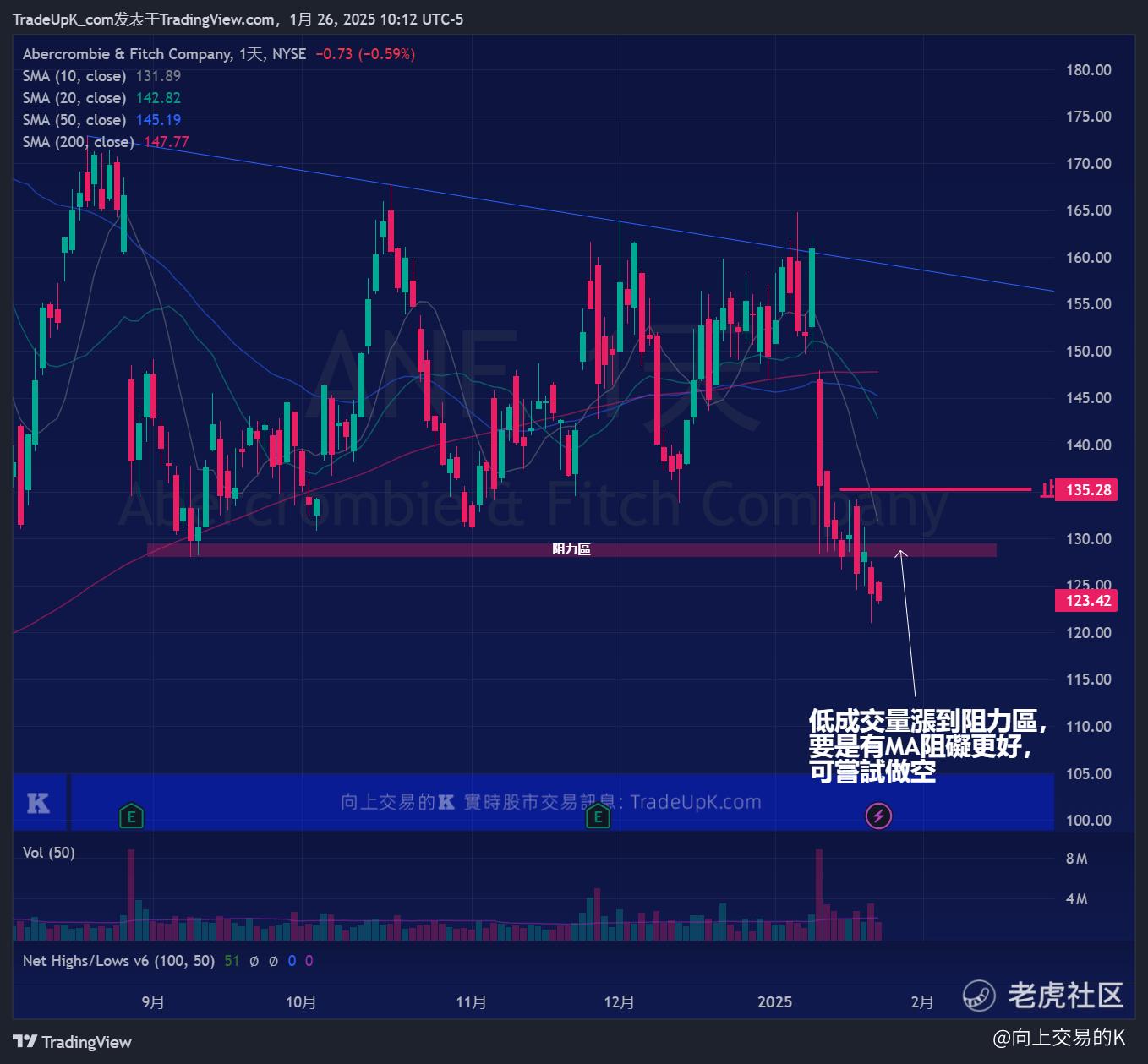Click the 10月 date axis label
The height and width of the screenshot is (1064, 1148).
(301, 1002)
